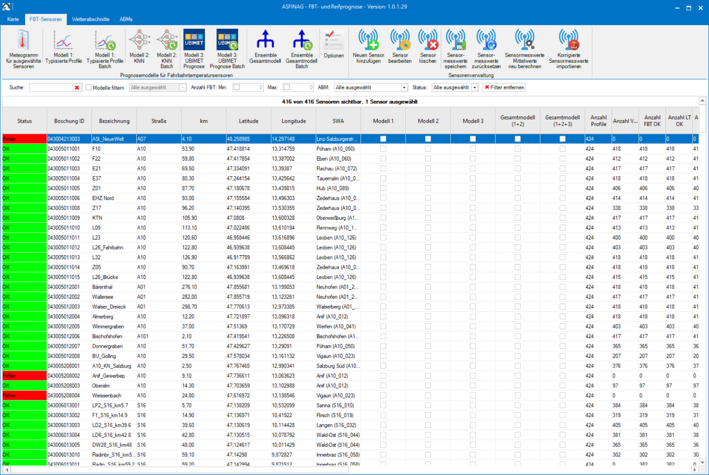The height and width of the screenshot is (475, 709).
Task: Click Neuen Sensor hinzufügen
Action: [369, 47]
